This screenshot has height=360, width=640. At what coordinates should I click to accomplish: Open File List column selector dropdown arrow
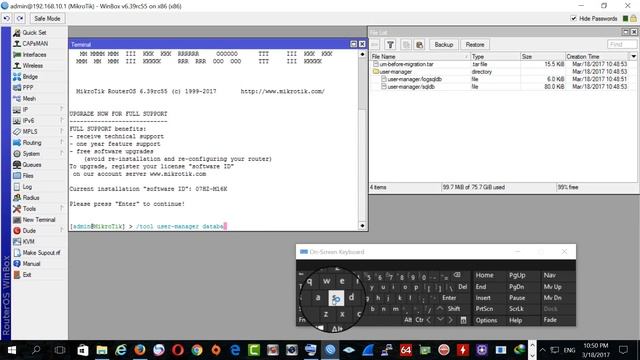(633, 56)
